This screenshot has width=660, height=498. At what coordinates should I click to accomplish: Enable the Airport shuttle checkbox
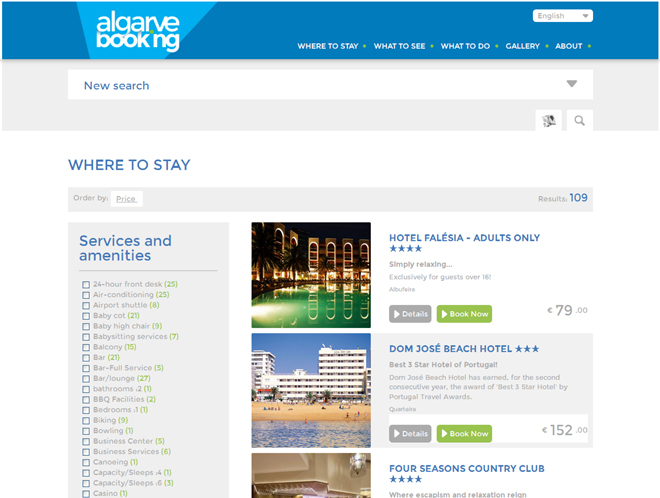pyautogui.click(x=86, y=306)
